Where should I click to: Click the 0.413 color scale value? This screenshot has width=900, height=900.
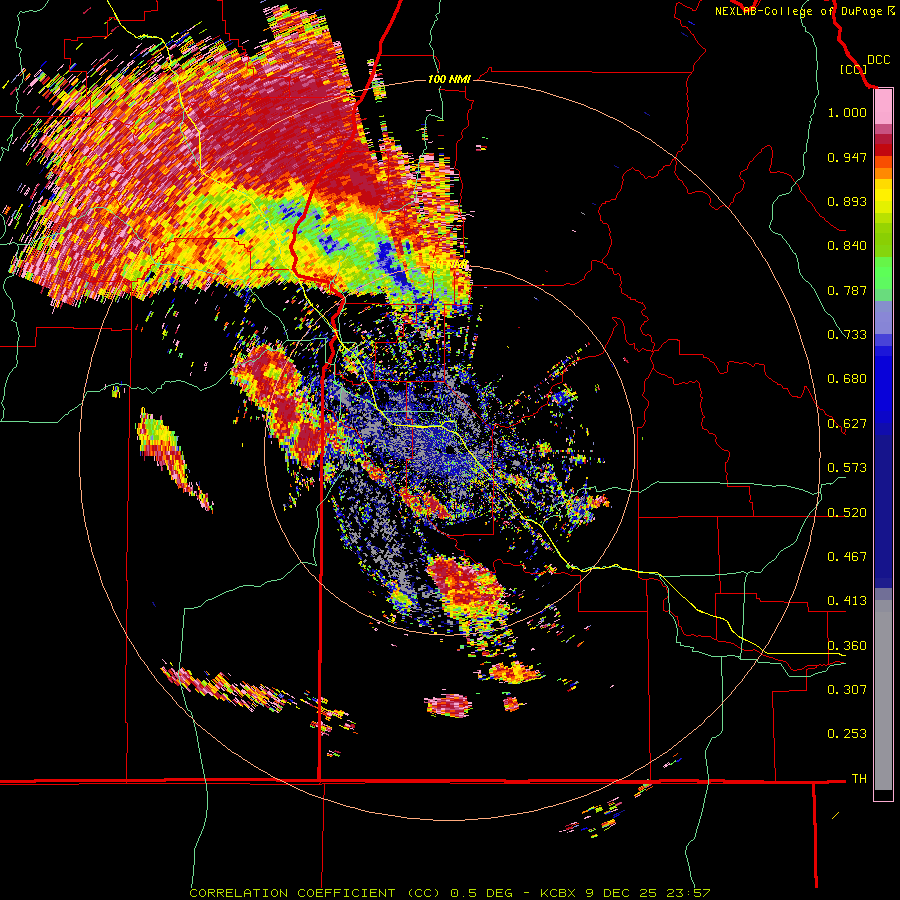coord(847,601)
